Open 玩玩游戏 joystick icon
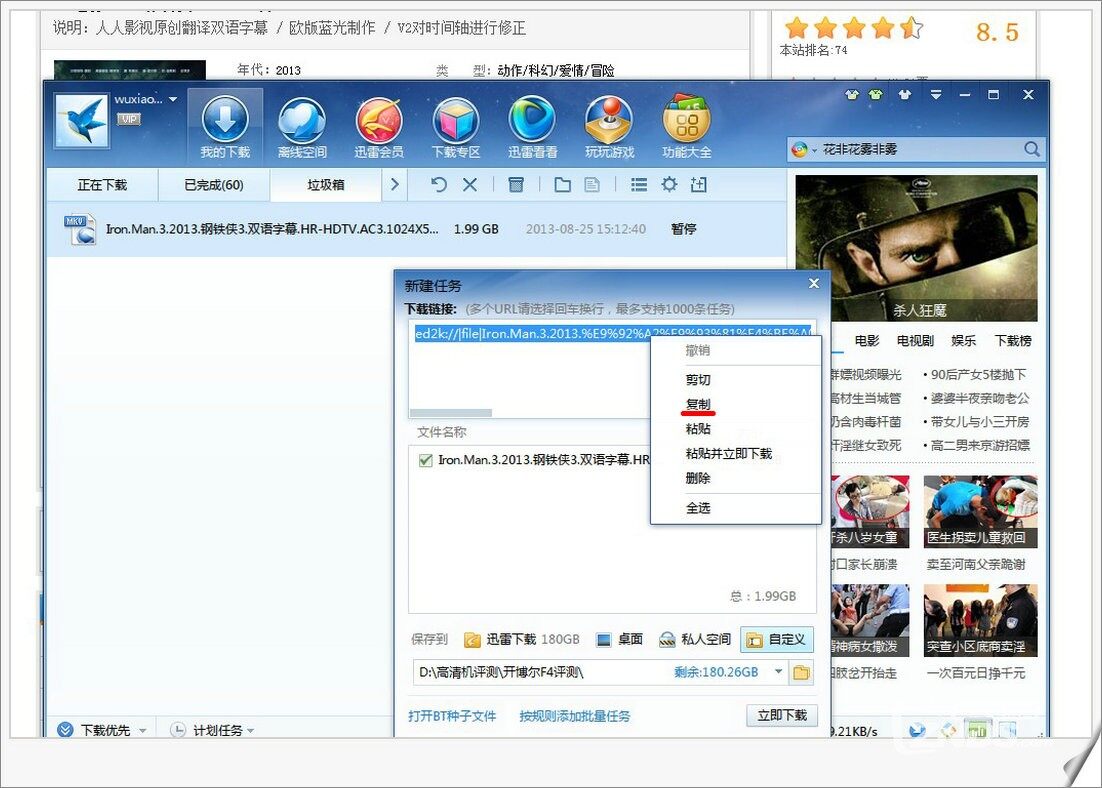 tap(609, 127)
